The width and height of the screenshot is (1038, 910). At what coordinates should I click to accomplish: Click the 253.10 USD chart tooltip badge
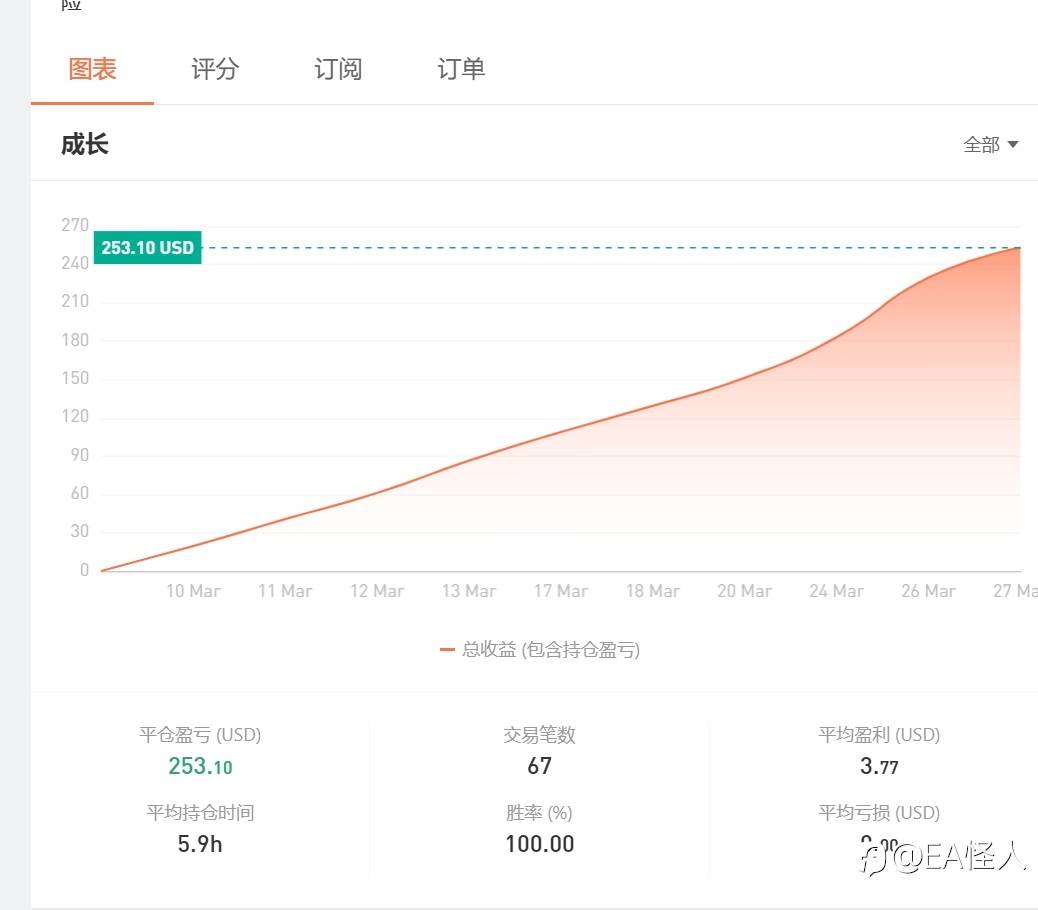click(146, 247)
